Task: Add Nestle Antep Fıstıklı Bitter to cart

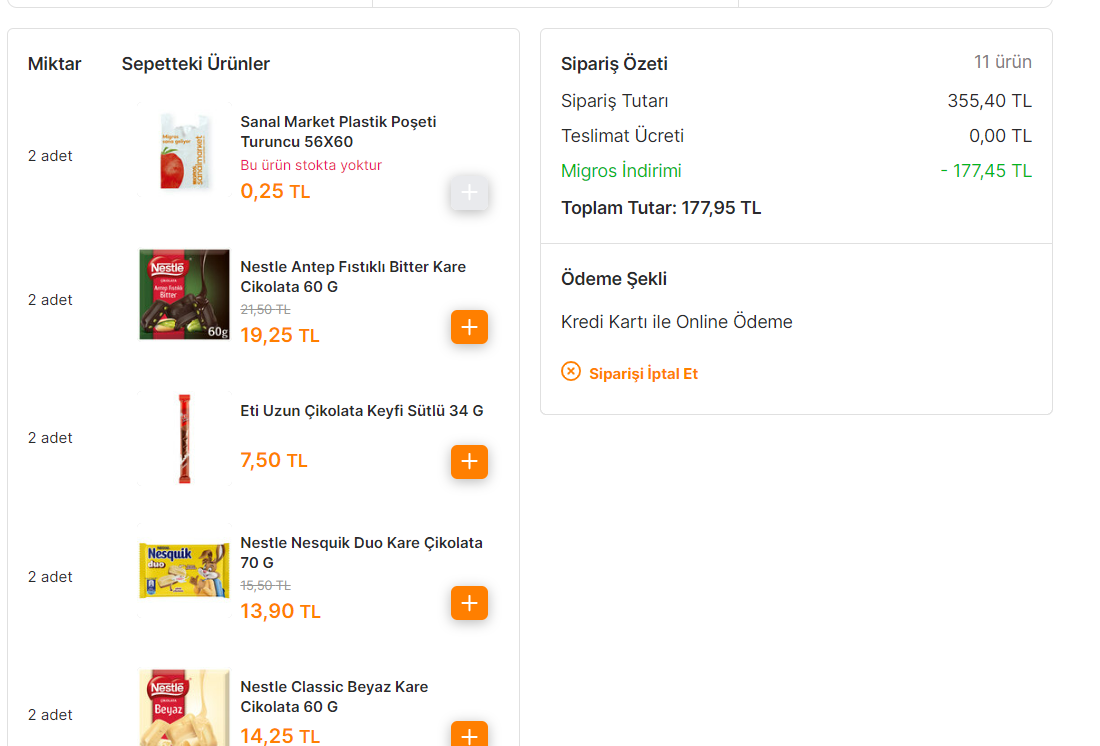Action: (x=469, y=327)
